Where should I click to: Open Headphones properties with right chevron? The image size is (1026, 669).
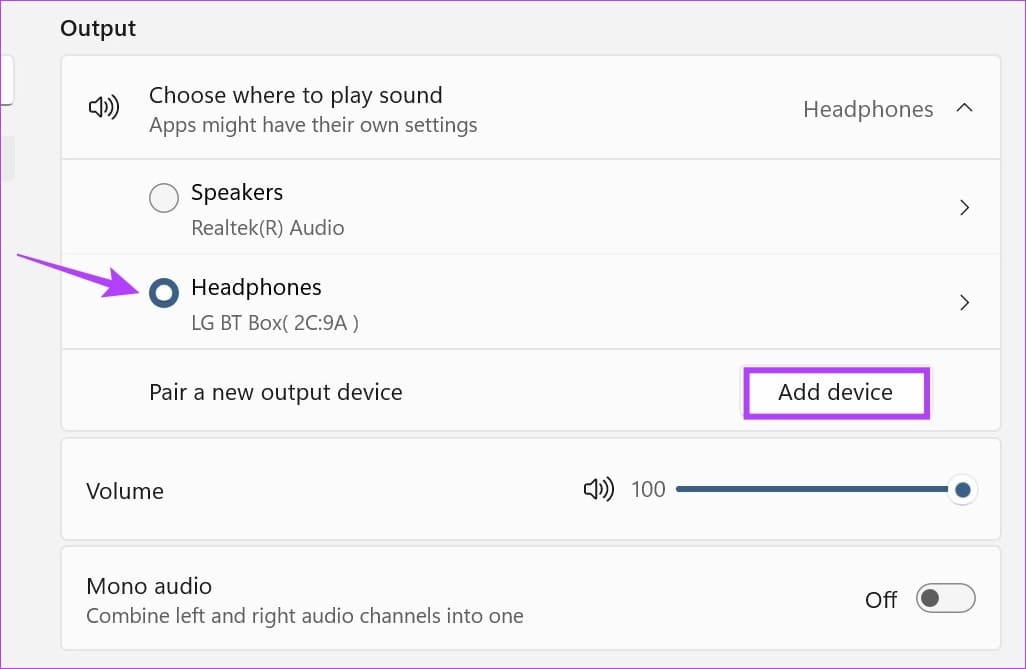964,302
